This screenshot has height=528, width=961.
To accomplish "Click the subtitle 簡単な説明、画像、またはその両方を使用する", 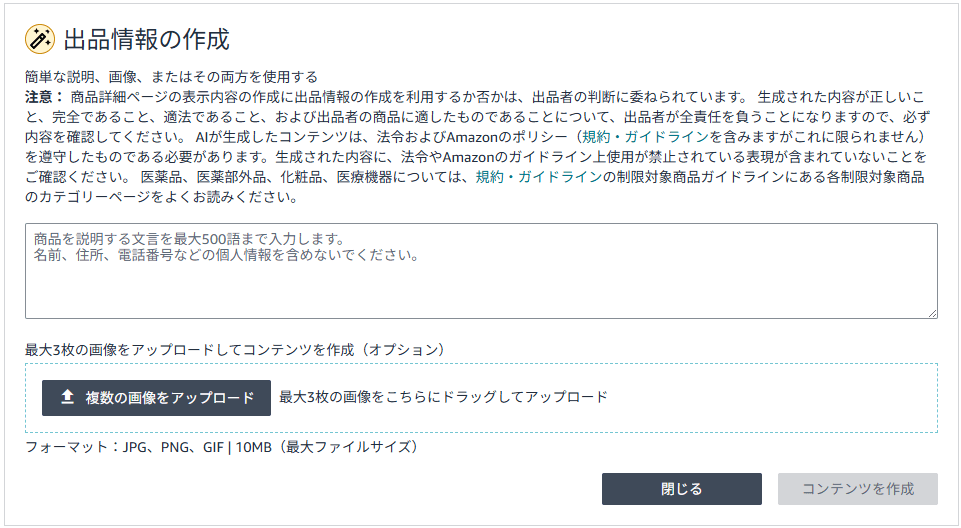I will 172,77.
